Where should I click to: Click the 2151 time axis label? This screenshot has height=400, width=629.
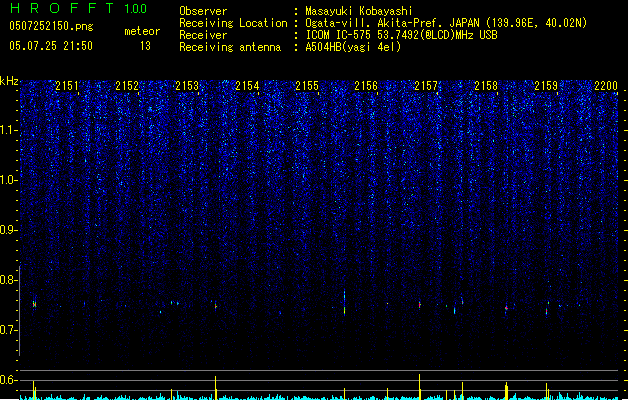[67, 85]
